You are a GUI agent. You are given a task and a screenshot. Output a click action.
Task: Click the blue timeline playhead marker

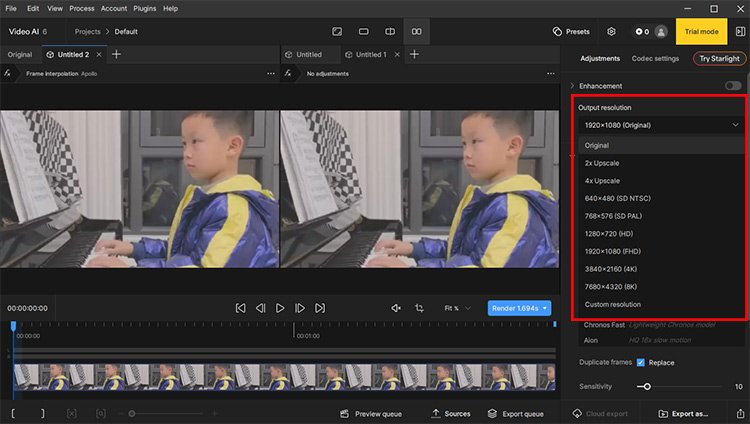13,326
